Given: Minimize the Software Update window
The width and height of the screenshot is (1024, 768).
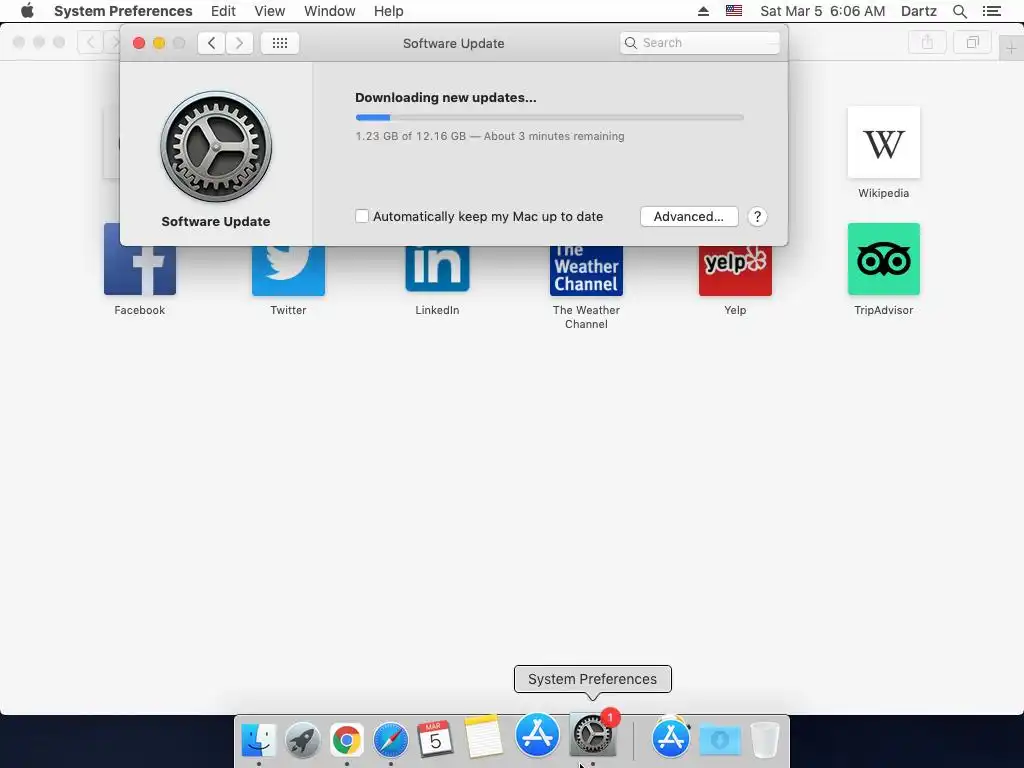Looking at the screenshot, I should coord(159,43).
